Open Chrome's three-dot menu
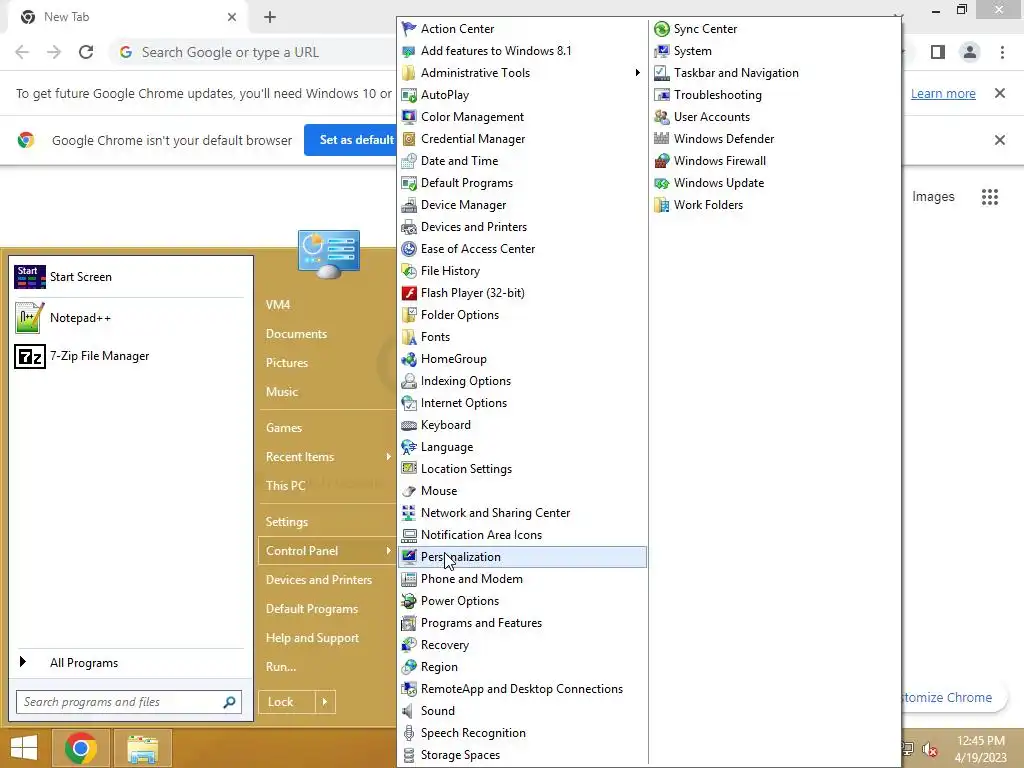1024x768 pixels. point(1002,52)
